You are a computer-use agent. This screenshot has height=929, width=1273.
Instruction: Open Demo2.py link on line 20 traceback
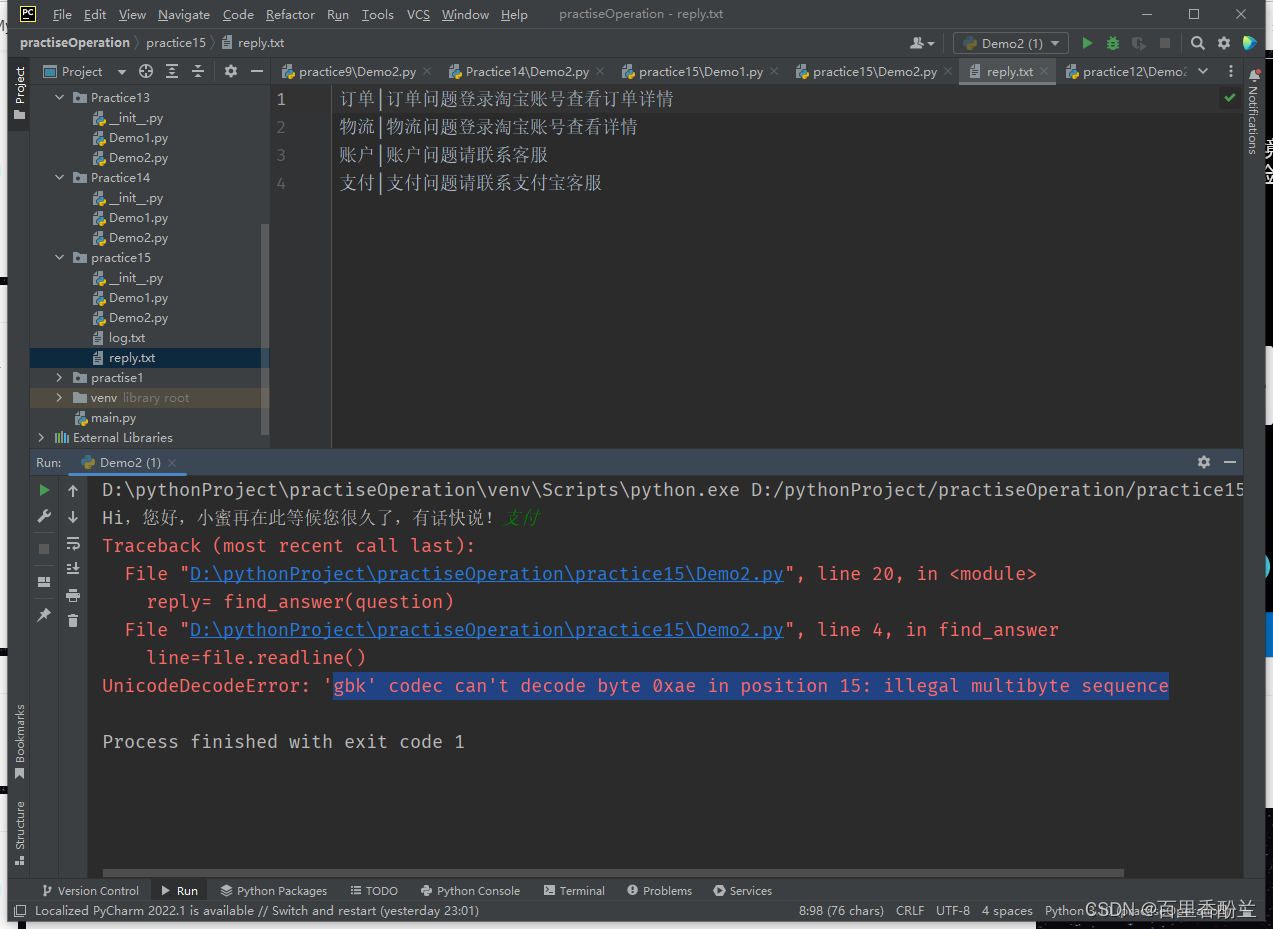click(486, 573)
